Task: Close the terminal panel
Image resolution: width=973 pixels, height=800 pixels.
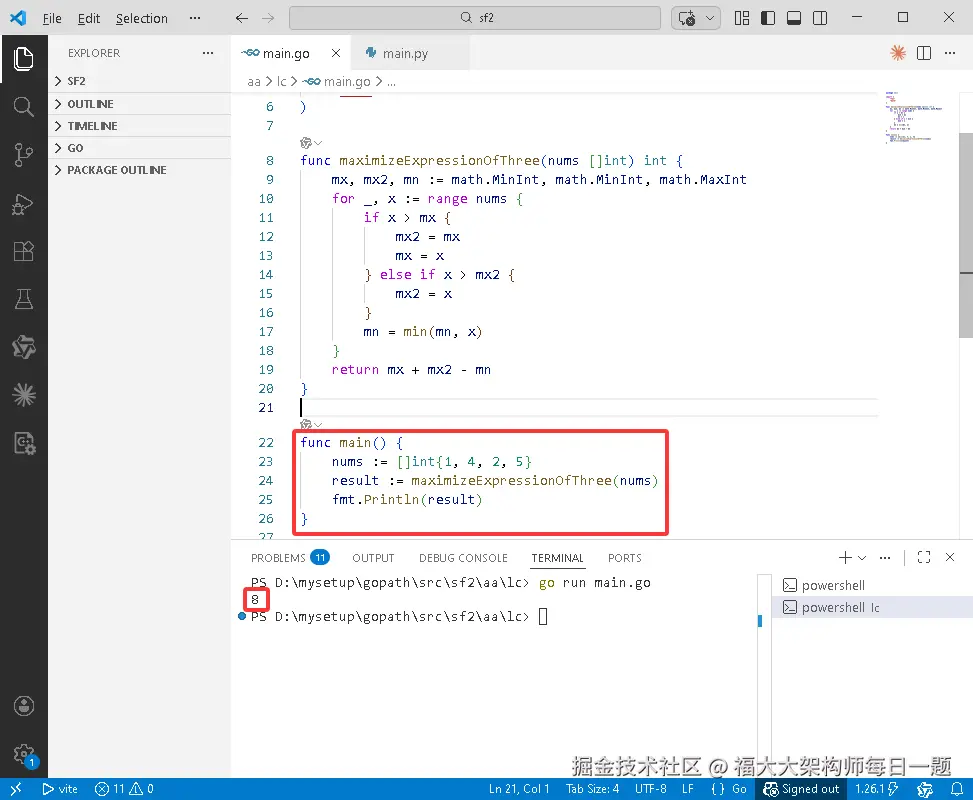Action: click(950, 557)
